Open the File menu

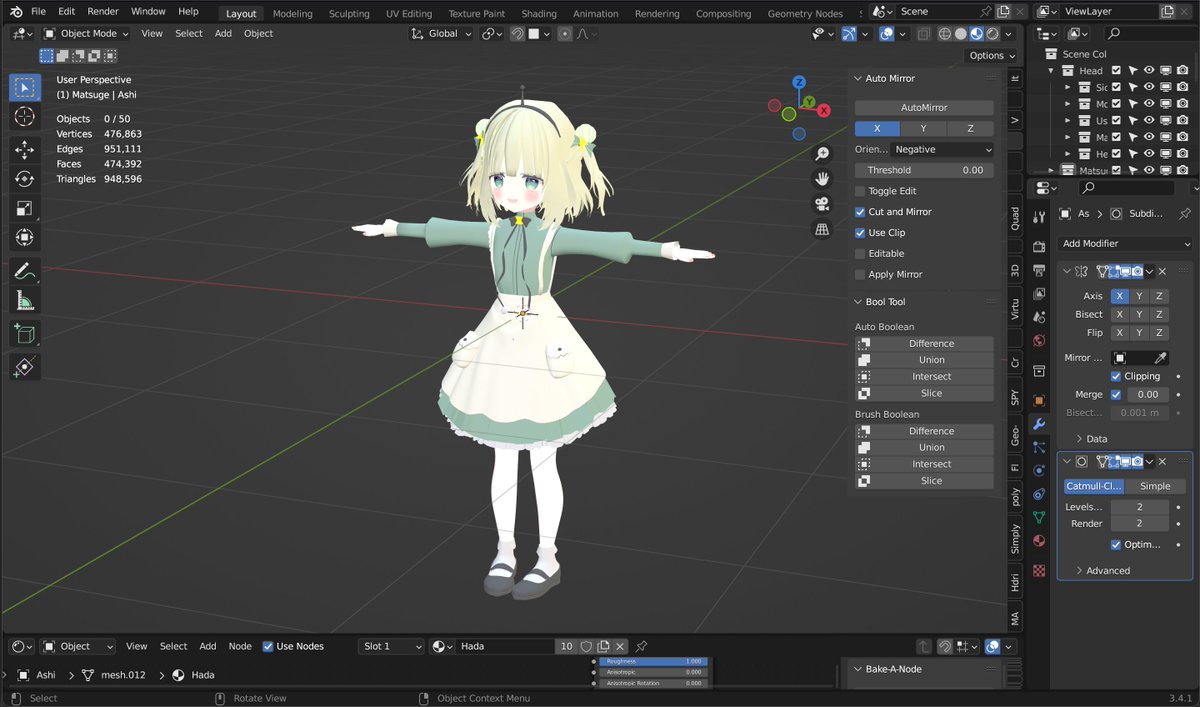pos(38,12)
